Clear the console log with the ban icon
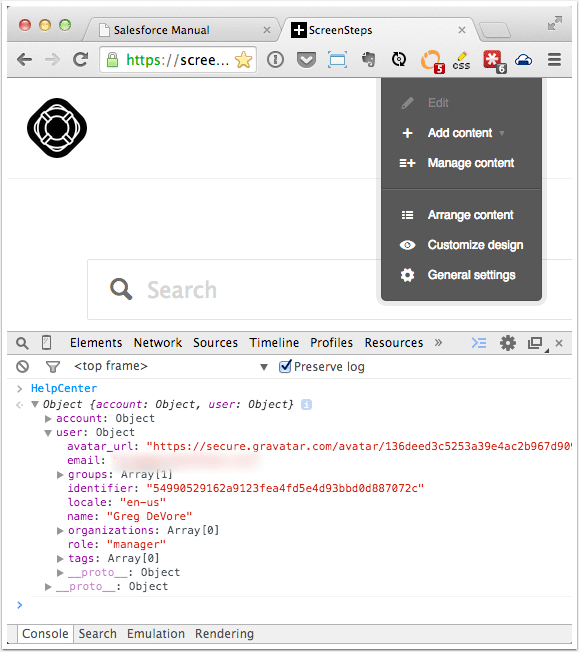This screenshot has height=652, width=579. pyautogui.click(x=22, y=366)
